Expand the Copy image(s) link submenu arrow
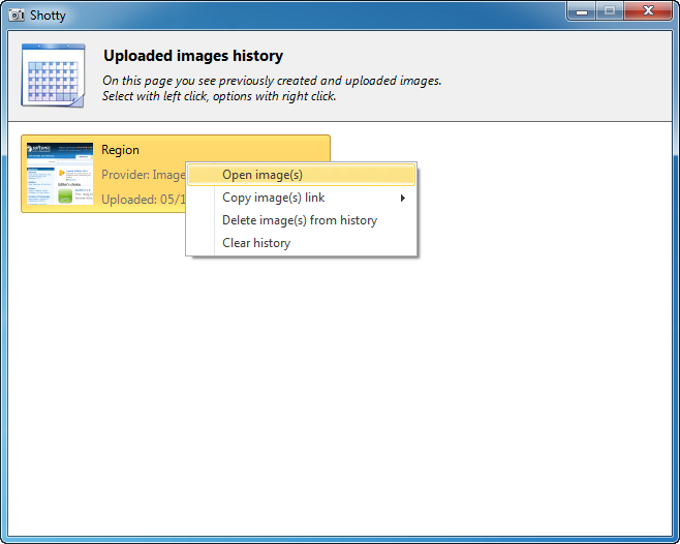 pos(403,198)
